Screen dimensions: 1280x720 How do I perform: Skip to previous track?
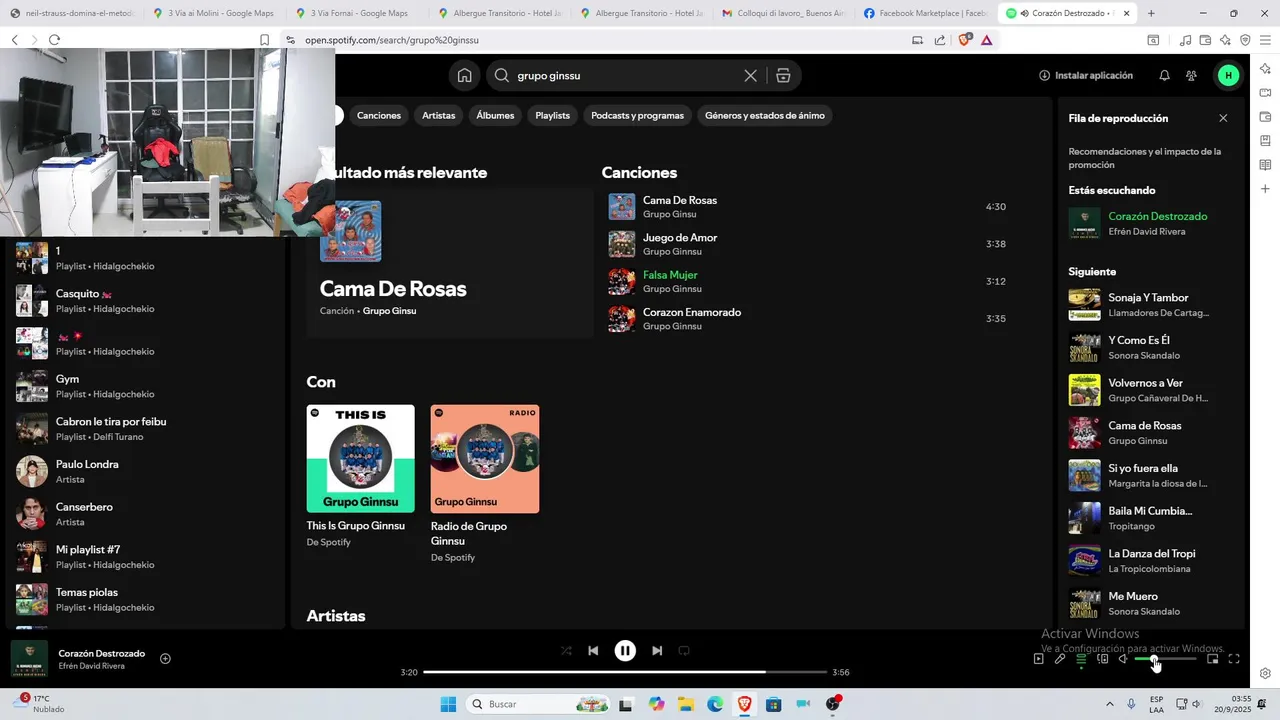point(593,650)
